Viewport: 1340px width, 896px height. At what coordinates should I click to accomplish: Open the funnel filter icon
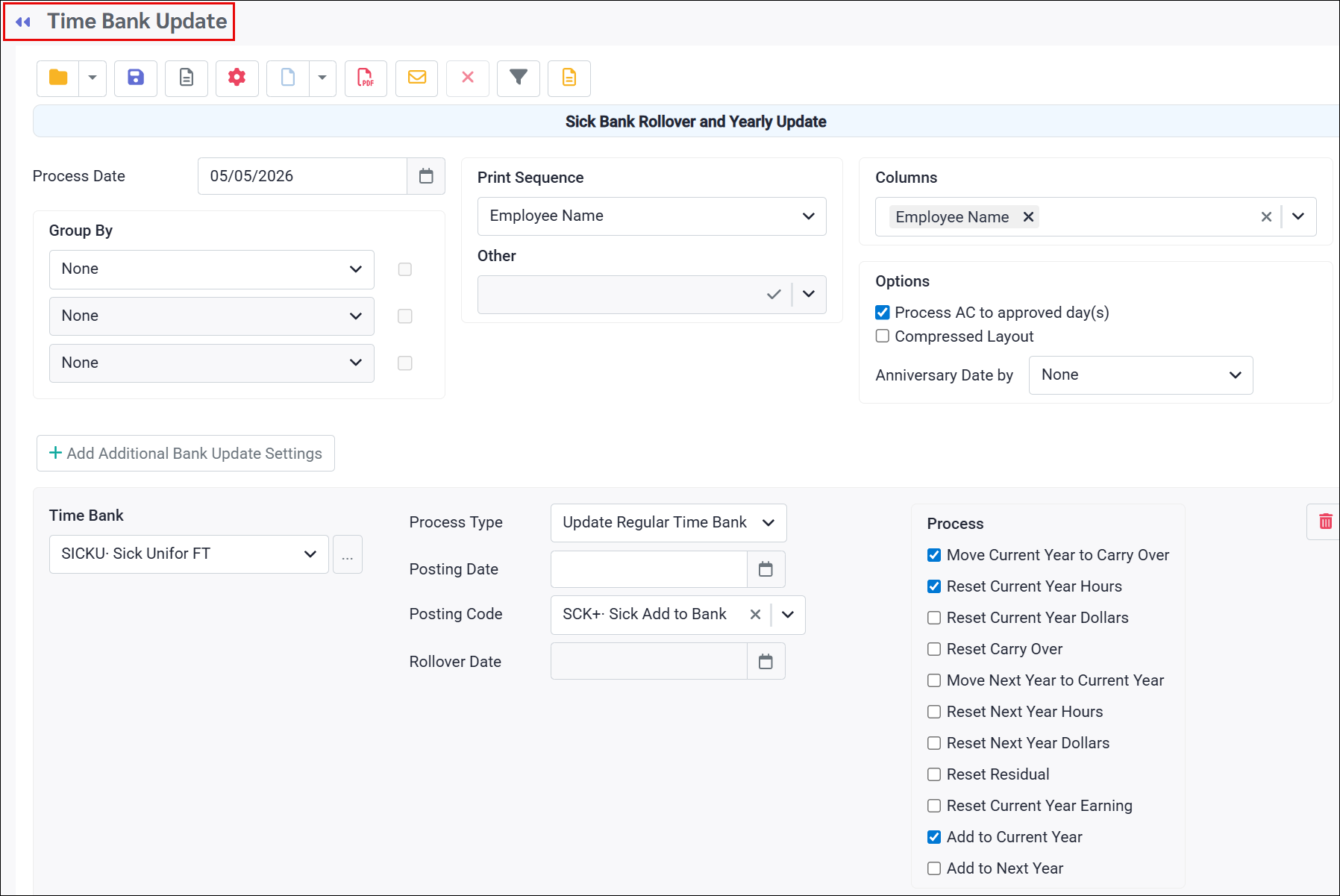[519, 78]
